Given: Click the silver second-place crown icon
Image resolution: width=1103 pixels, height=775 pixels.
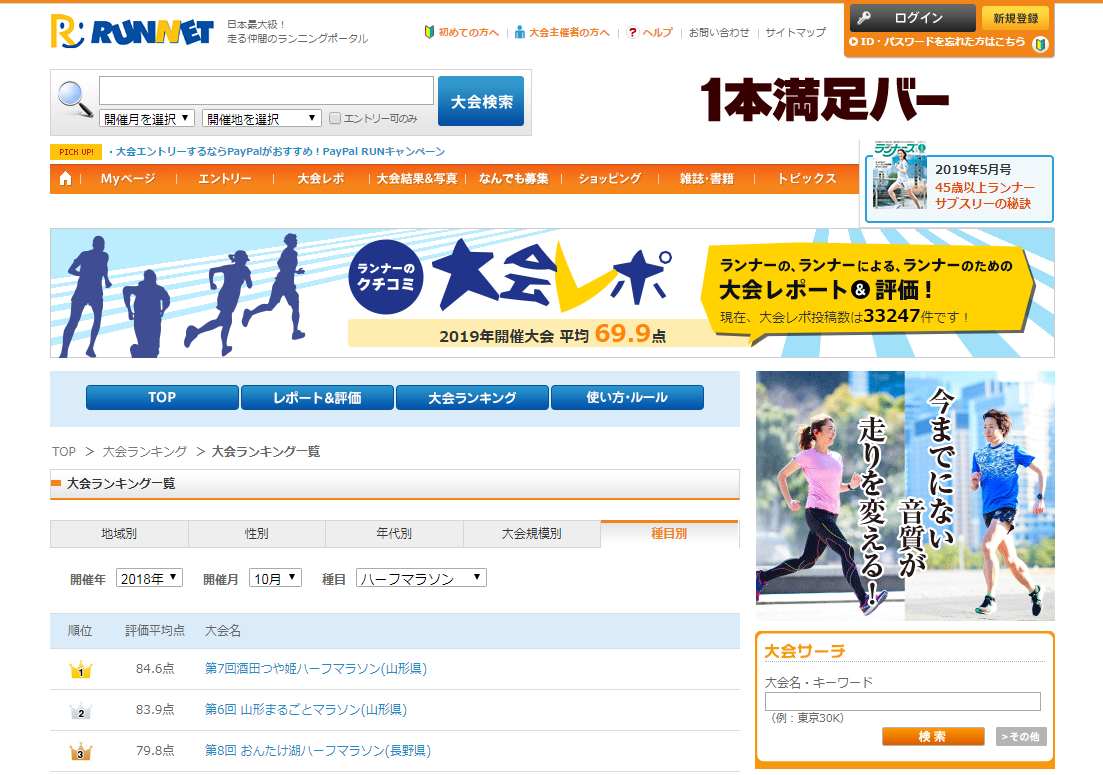Looking at the screenshot, I should coord(80,711).
